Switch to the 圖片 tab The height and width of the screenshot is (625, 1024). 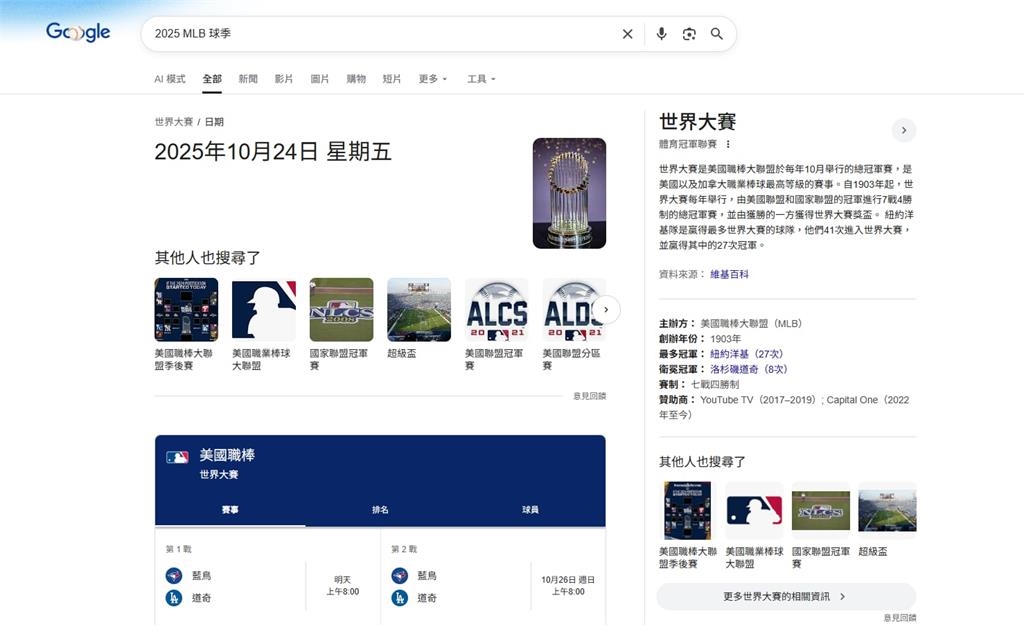(319, 78)
